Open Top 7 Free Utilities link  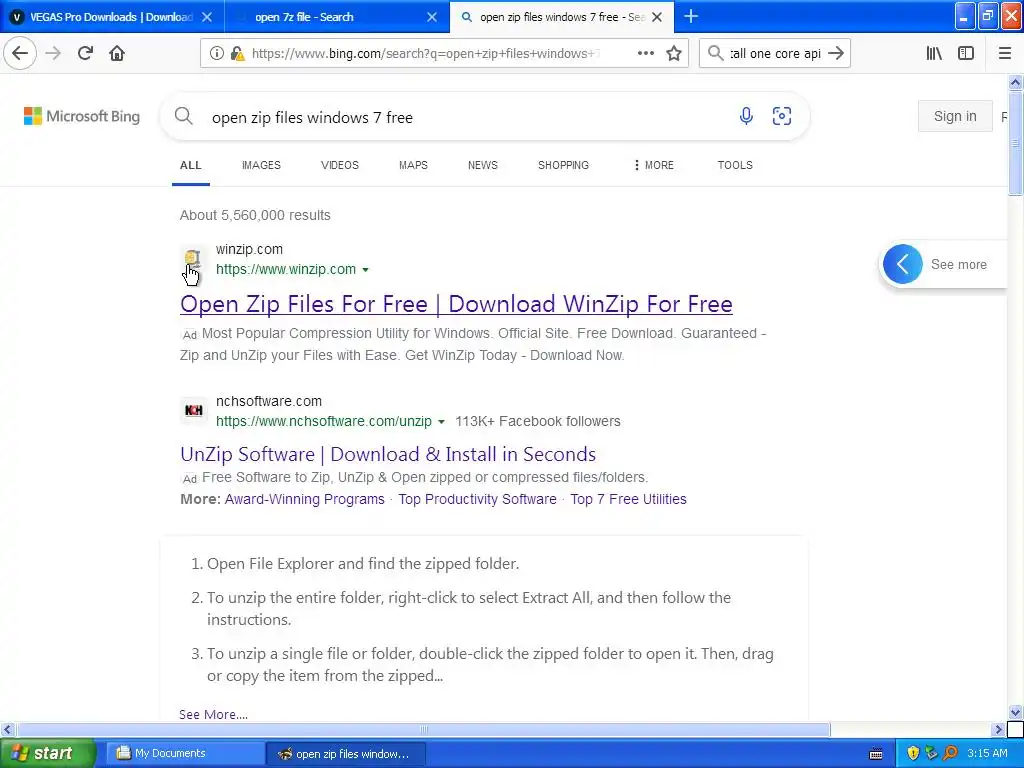coord(628,499)
